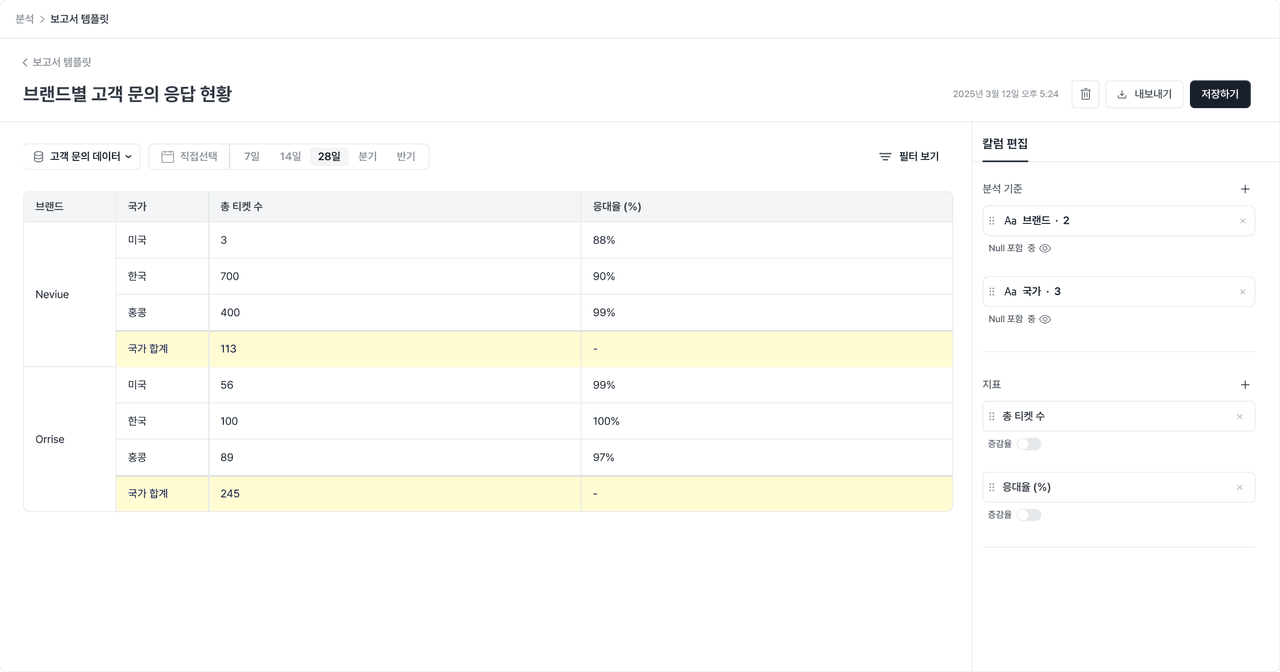1280x672 pixels.
Task: Grab the drag handle of 국가 · 3
Action: [992, 292]
